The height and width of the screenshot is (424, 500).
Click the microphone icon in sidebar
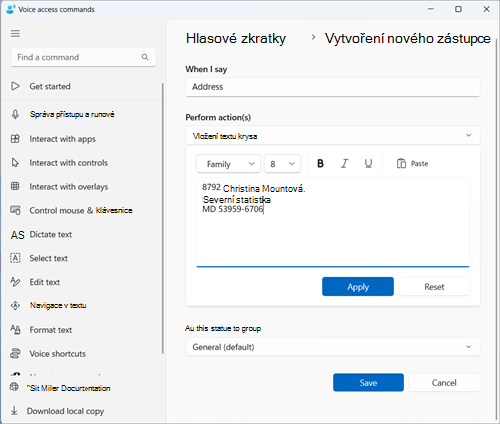15,114
